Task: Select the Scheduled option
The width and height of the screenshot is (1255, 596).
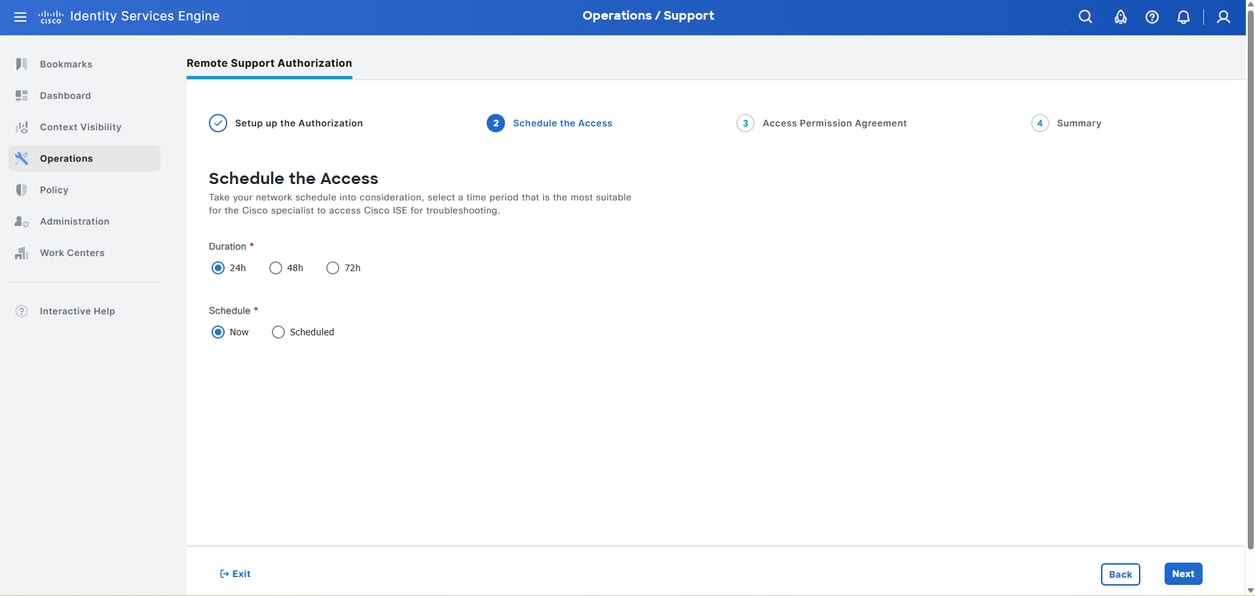Action: [x=276, y=330]
